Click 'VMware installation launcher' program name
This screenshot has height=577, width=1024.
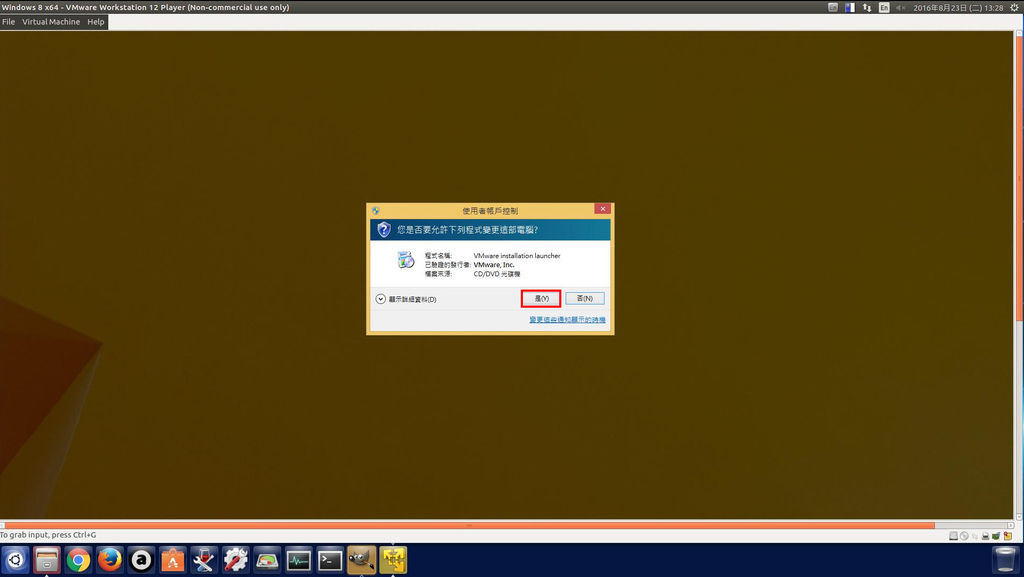click(x=517, y=256)
